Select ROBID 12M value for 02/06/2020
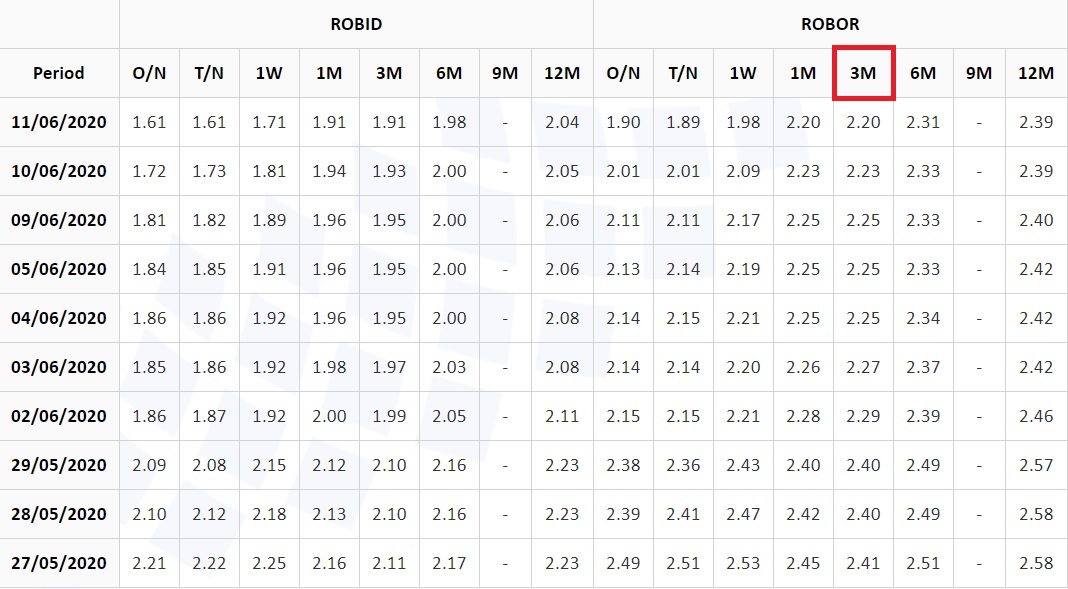The width and height of the screenshot is (1068, 589). [x=562, y=416]
